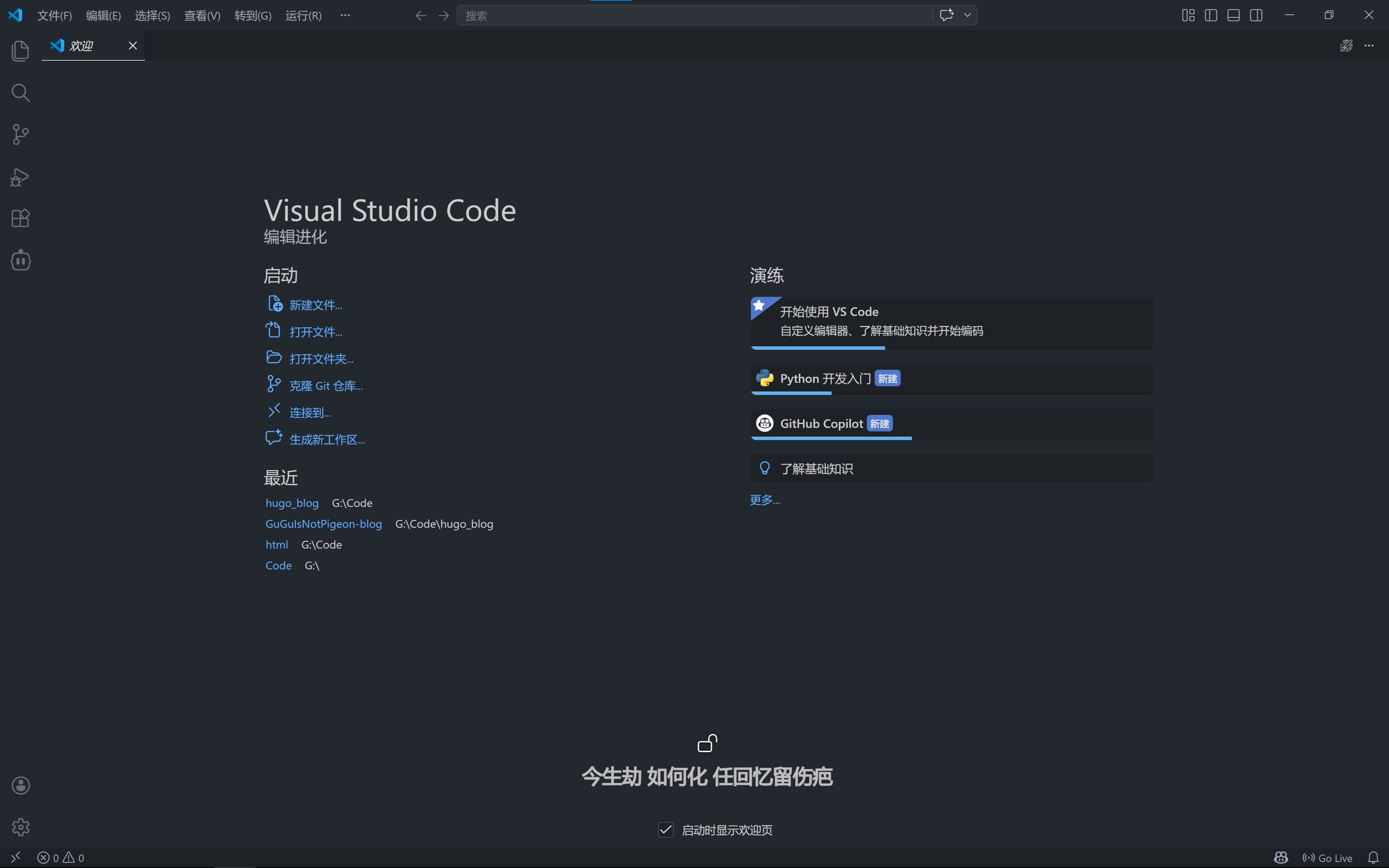Toggle the primary side bar

coord(1211,16)
